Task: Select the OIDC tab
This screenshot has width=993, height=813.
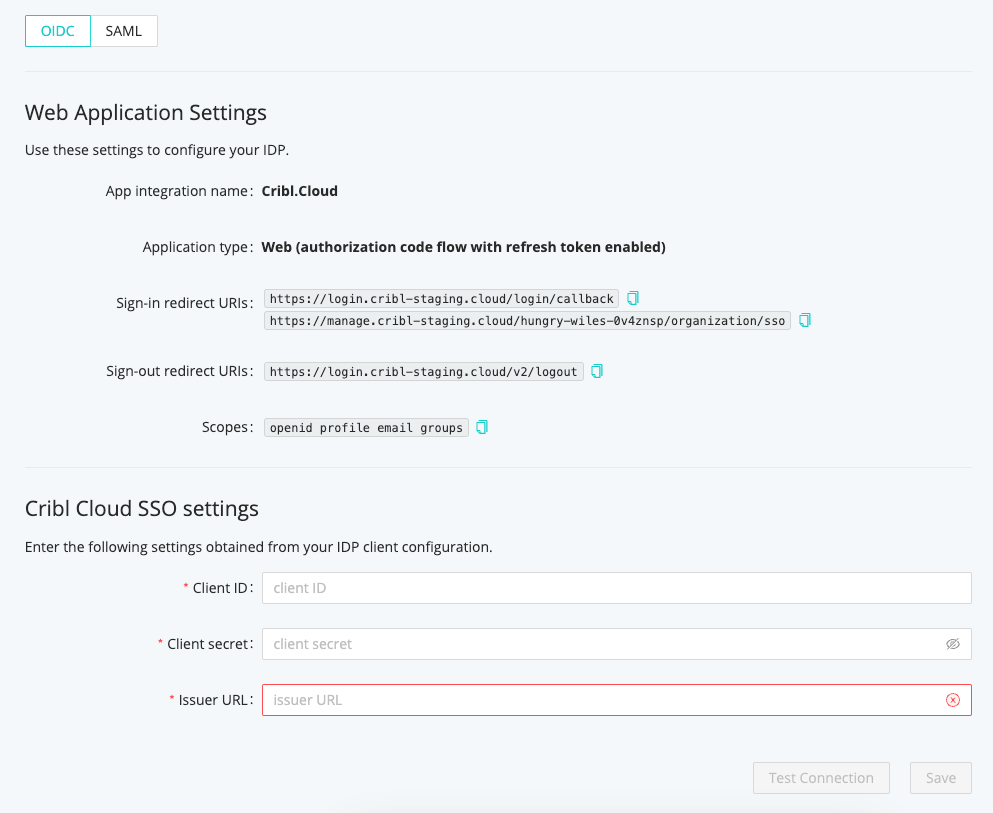Action: pyautogui.click(x=57, y=31)
